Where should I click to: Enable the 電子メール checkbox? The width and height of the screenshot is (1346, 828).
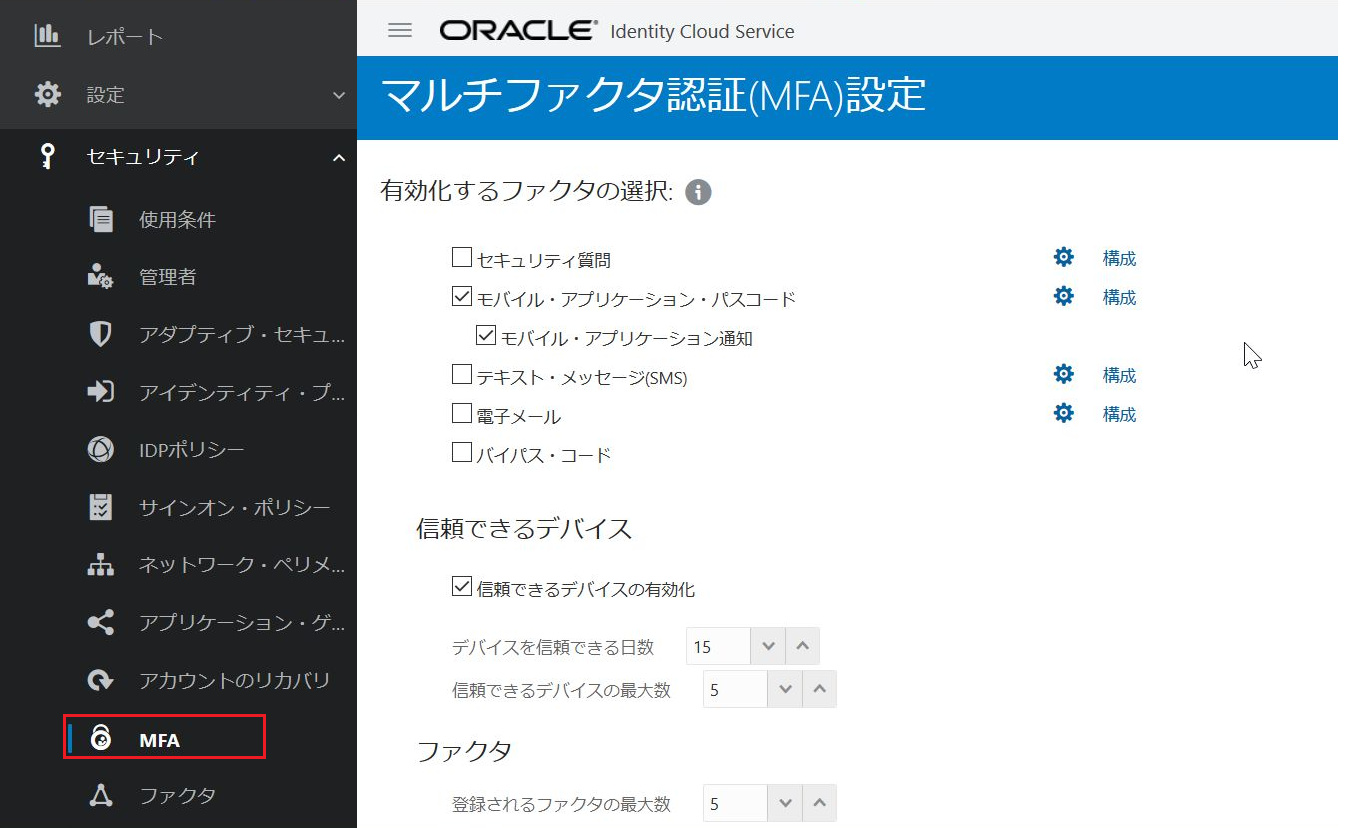point(461,413)
